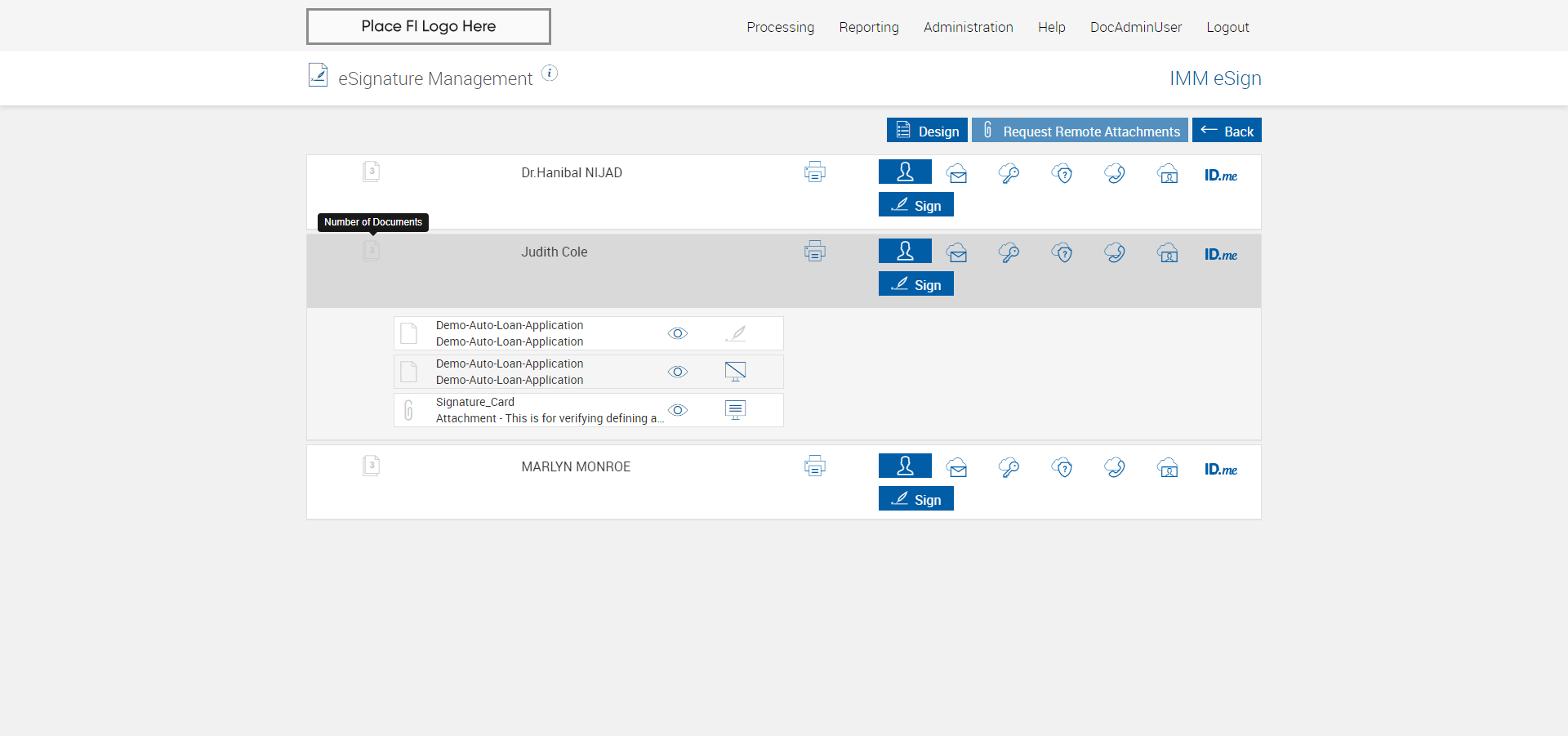The height and width of the screenshot is (736, 1568).
Task: Choose phone authentication for Judith Cole
Action: 1115,252
